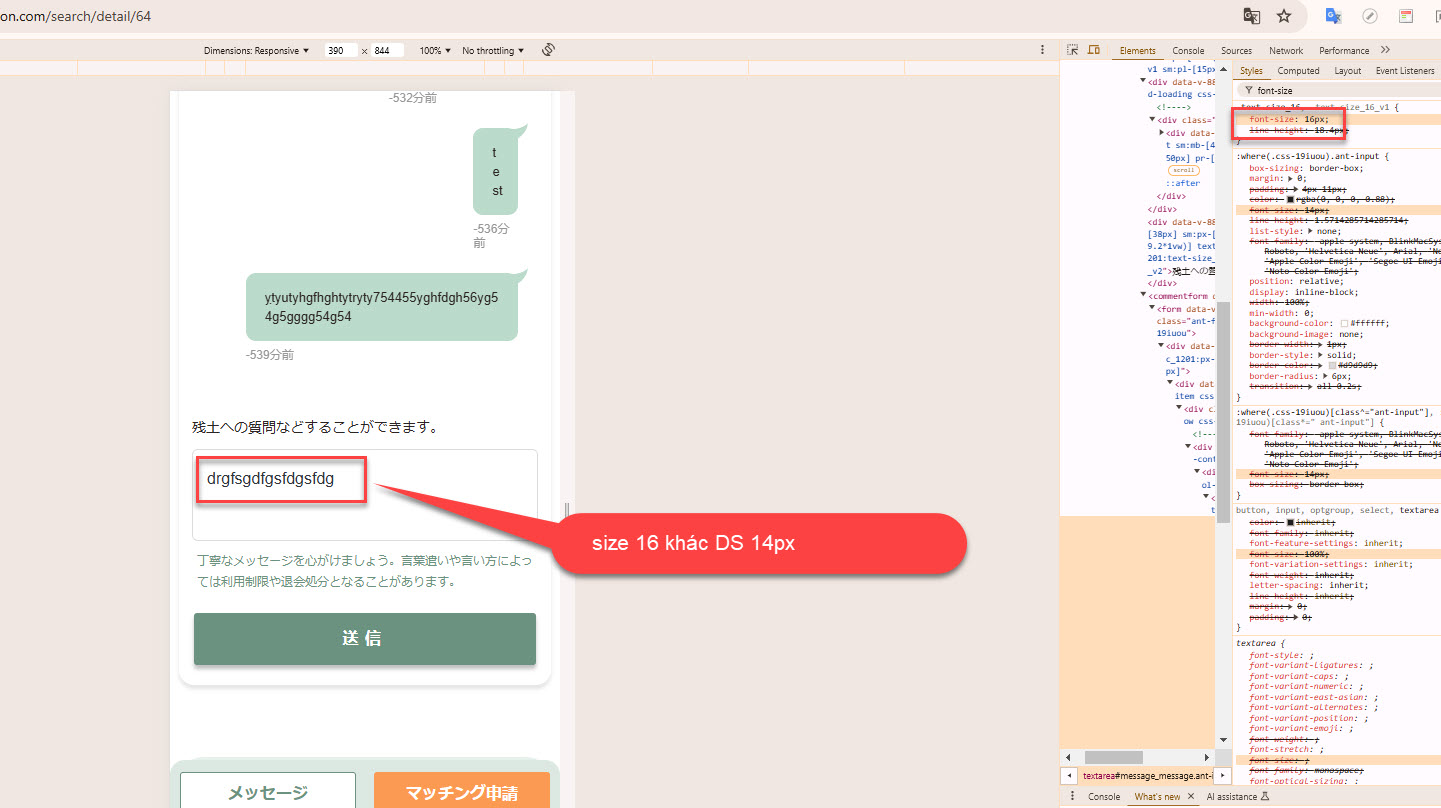Toggle the device toolbar icon
Viewport: 1441px width, 808px height.
1094,50
